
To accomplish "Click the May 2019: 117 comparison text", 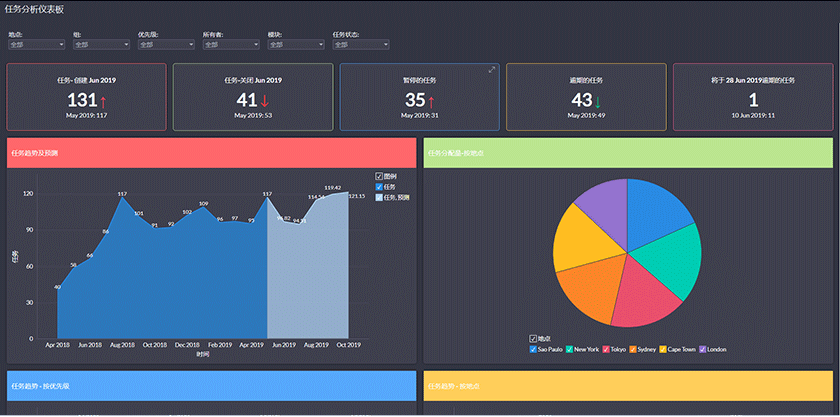I will point(86,115).
